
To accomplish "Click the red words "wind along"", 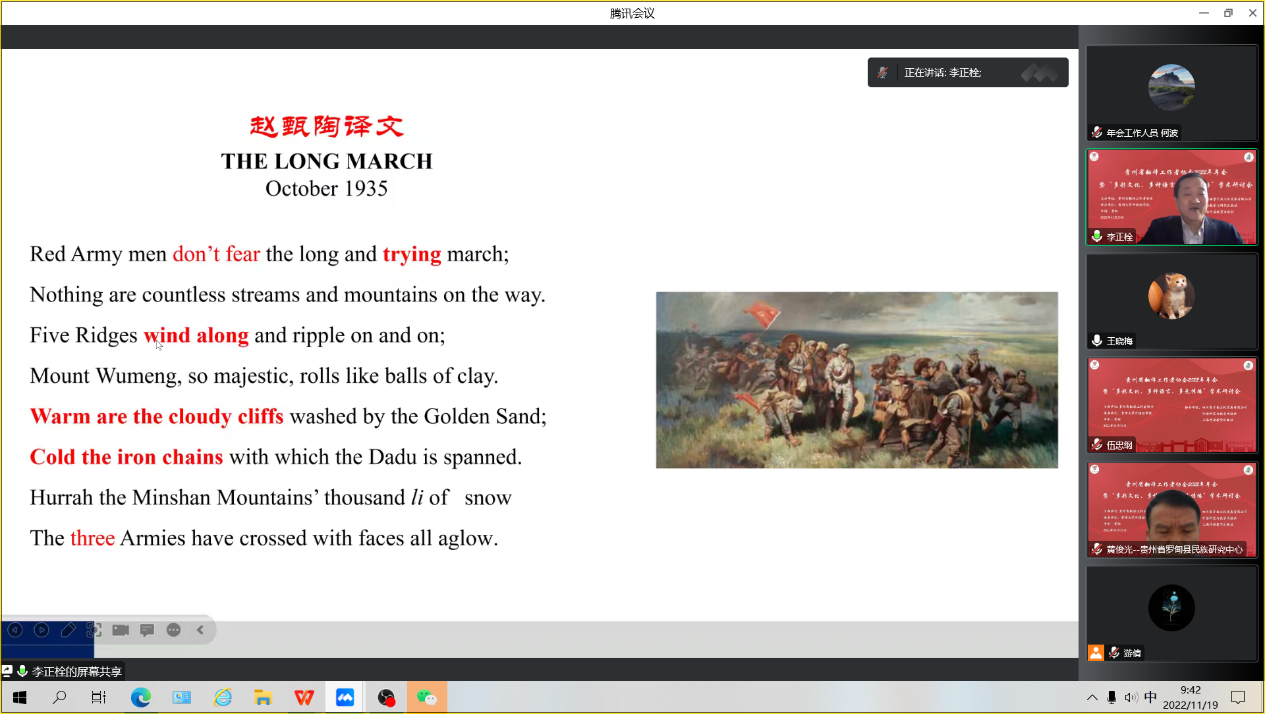I will [x=196, y=335].
